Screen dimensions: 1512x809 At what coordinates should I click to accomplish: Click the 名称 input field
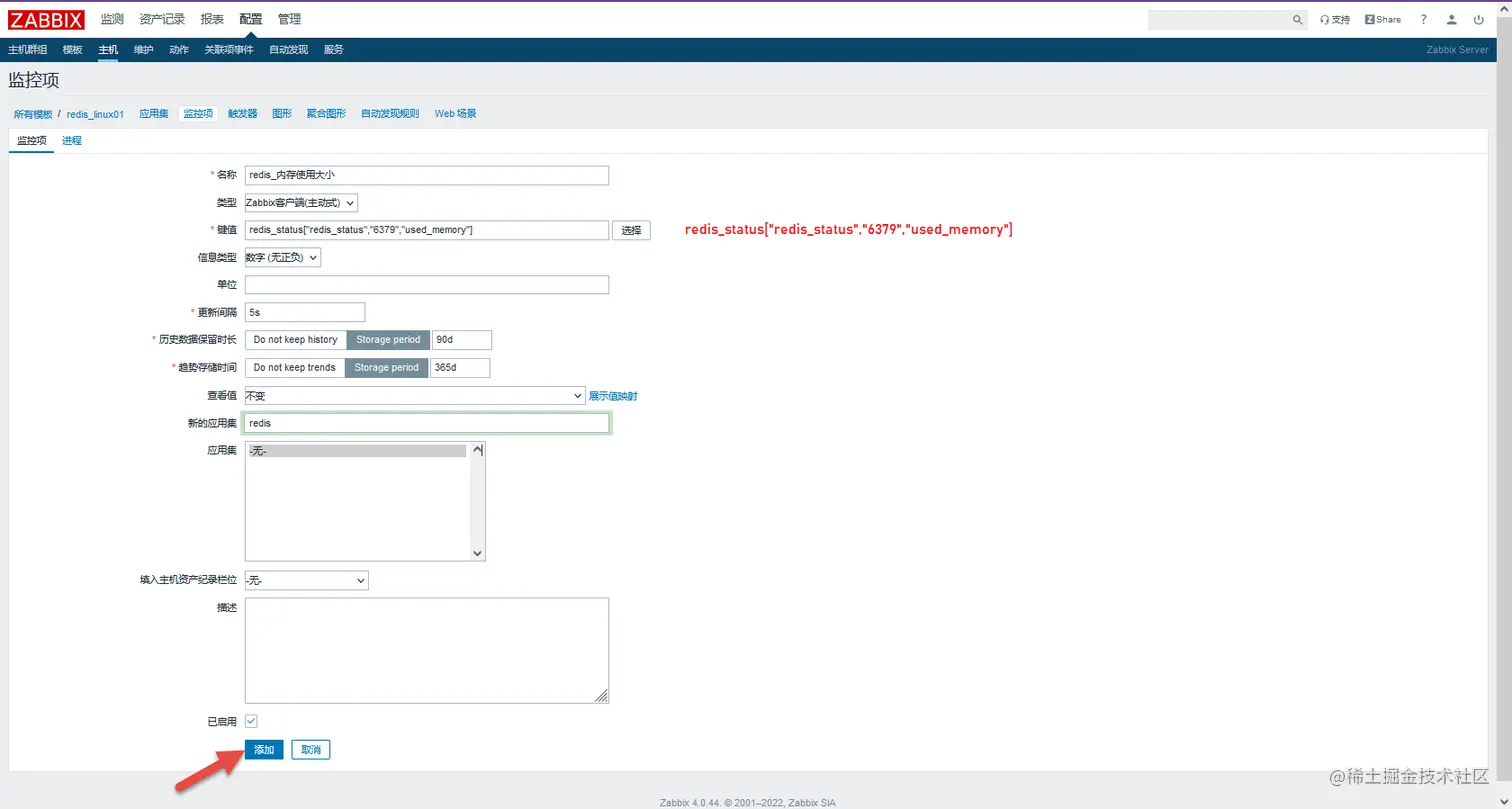coord(427,175)
